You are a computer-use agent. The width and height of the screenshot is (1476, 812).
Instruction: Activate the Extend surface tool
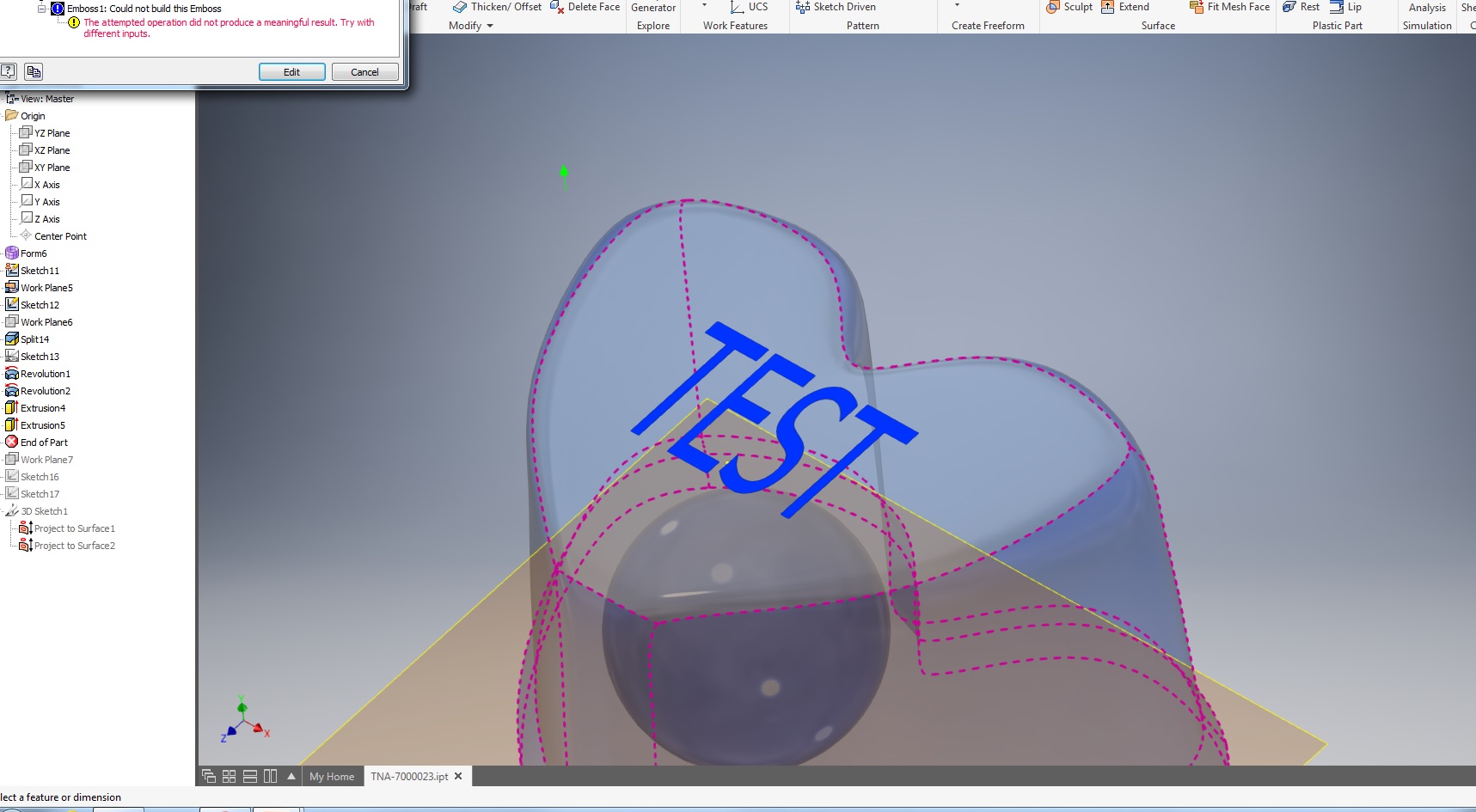1127,7
